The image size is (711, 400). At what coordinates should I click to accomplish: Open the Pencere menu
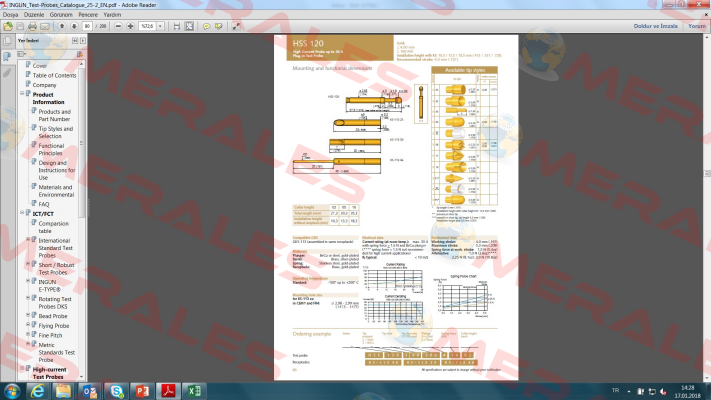(88, 15)
